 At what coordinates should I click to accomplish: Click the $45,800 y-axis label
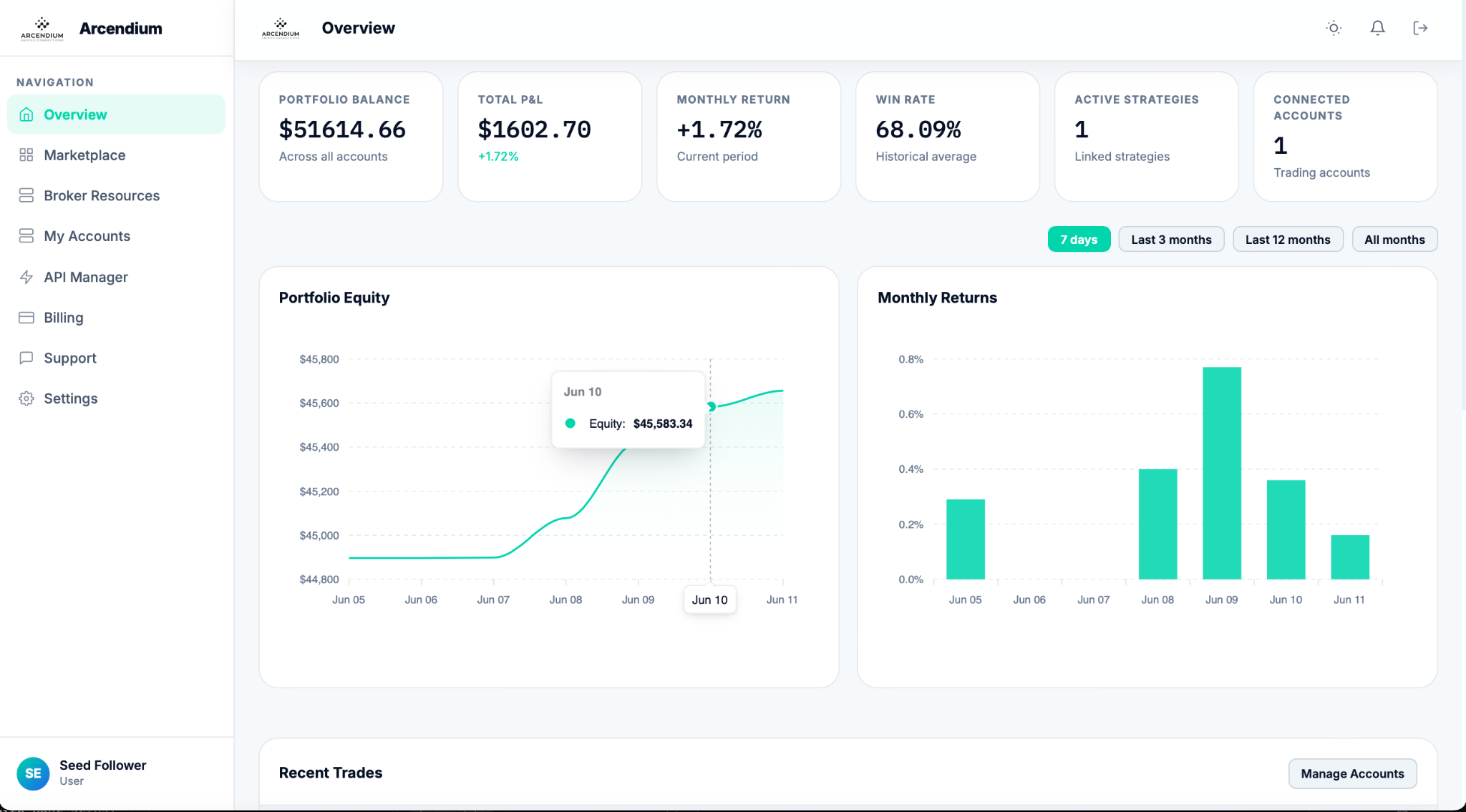tap(319, 359)
